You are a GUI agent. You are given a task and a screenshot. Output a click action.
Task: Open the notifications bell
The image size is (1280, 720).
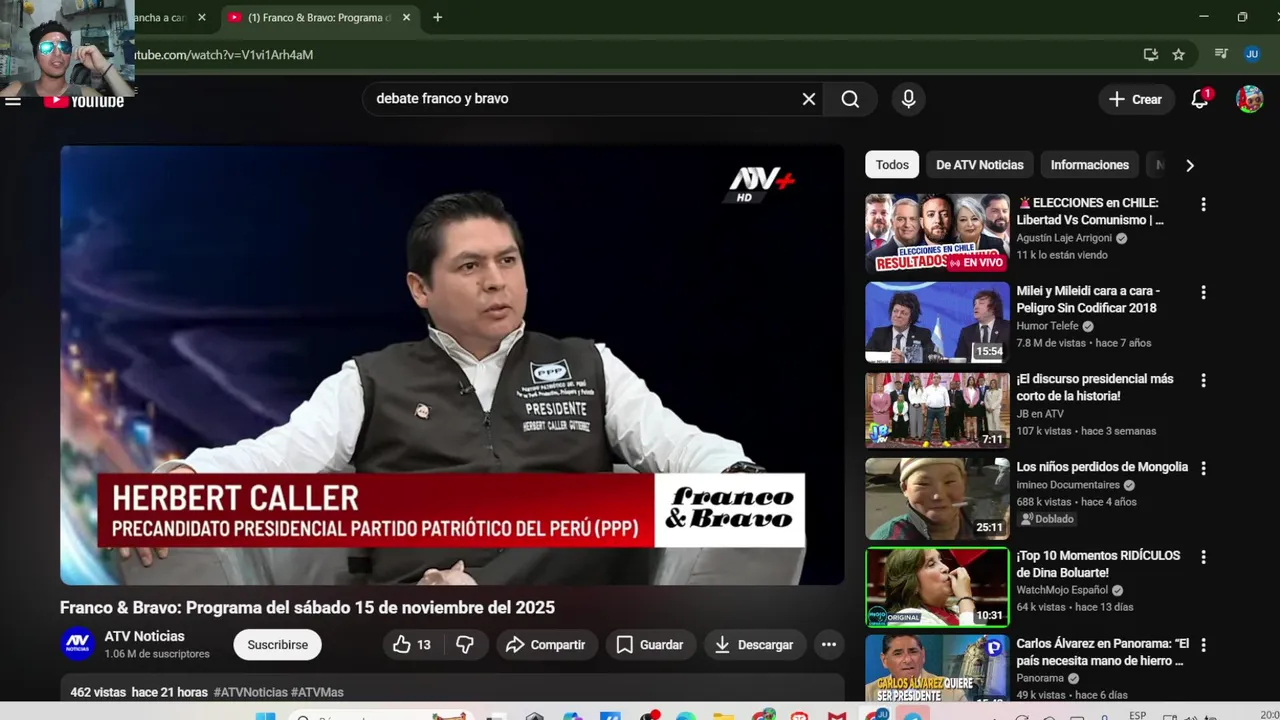click(1200, 99)
